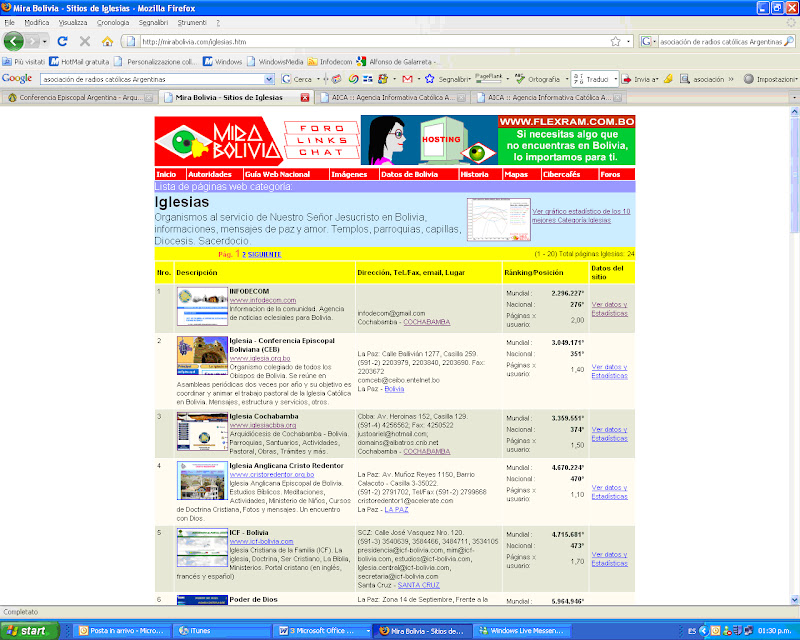Click the highlighter pen icon on the Google toolbar
Screen dimensions: 800x640
tap(668, 79)
